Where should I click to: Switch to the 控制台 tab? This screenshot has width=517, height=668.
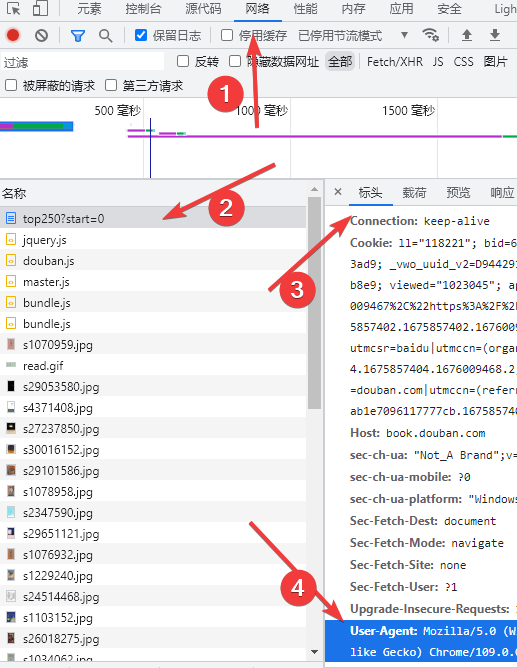144,9
